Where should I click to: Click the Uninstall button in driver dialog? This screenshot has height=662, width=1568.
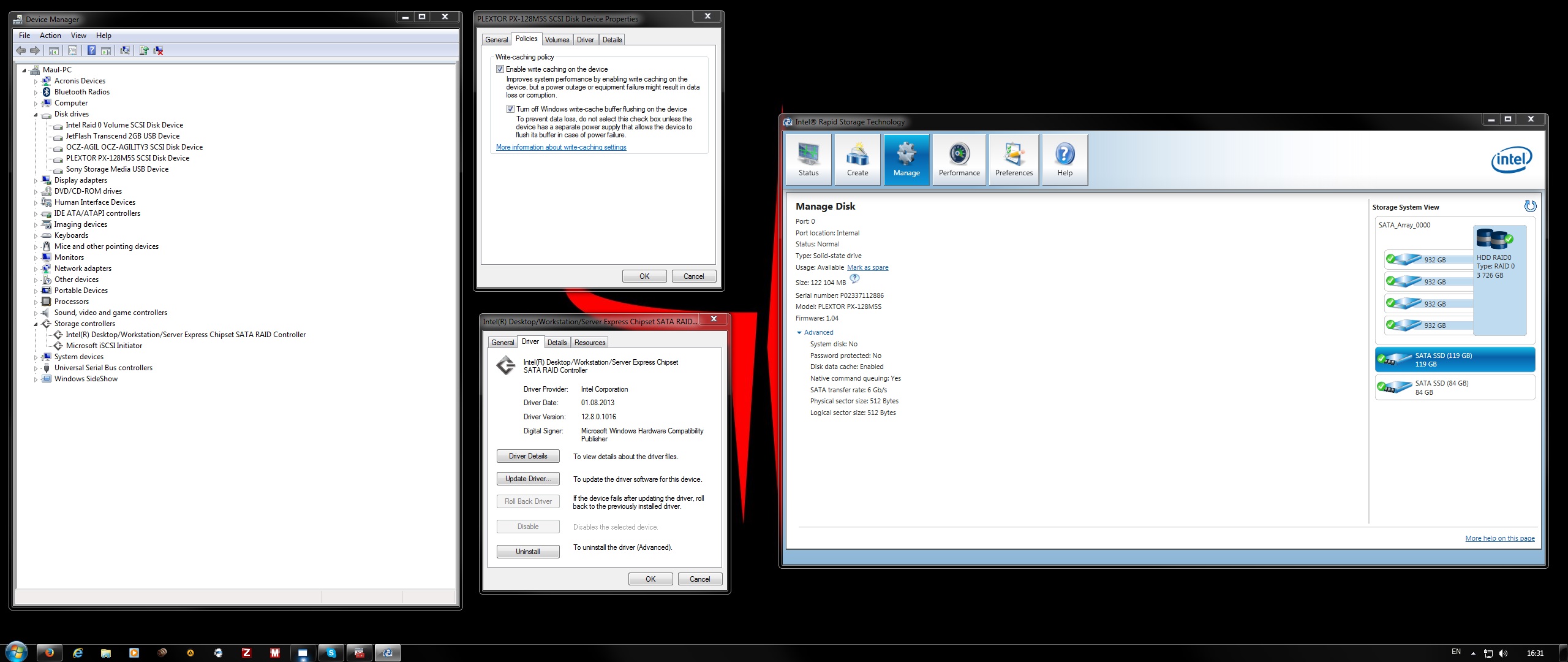pos(528,552)
